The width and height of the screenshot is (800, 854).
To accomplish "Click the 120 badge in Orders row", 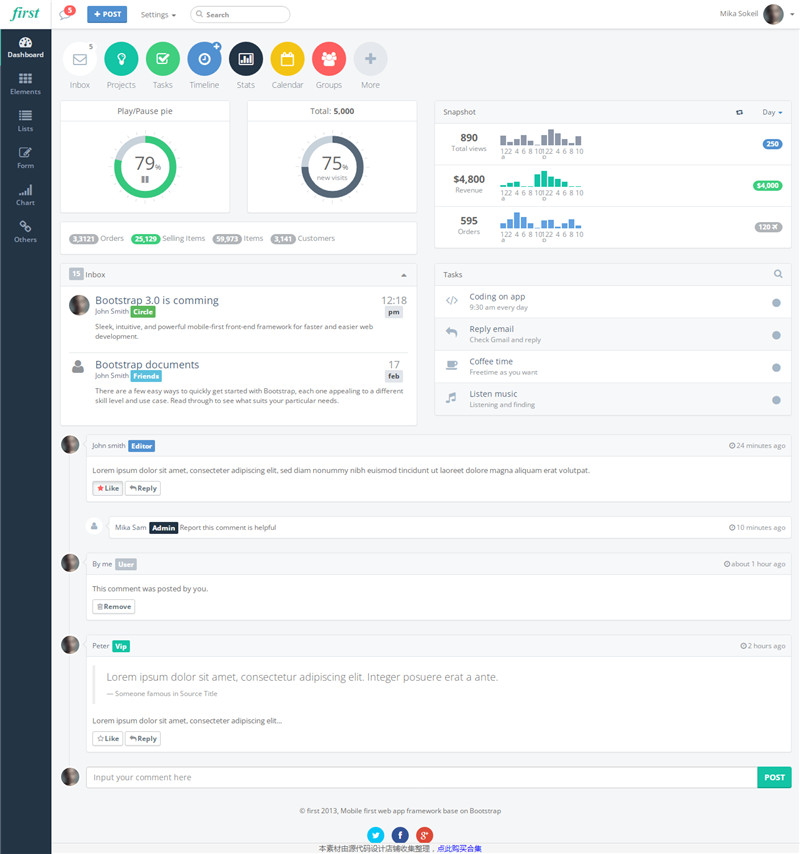I will 768,227.
